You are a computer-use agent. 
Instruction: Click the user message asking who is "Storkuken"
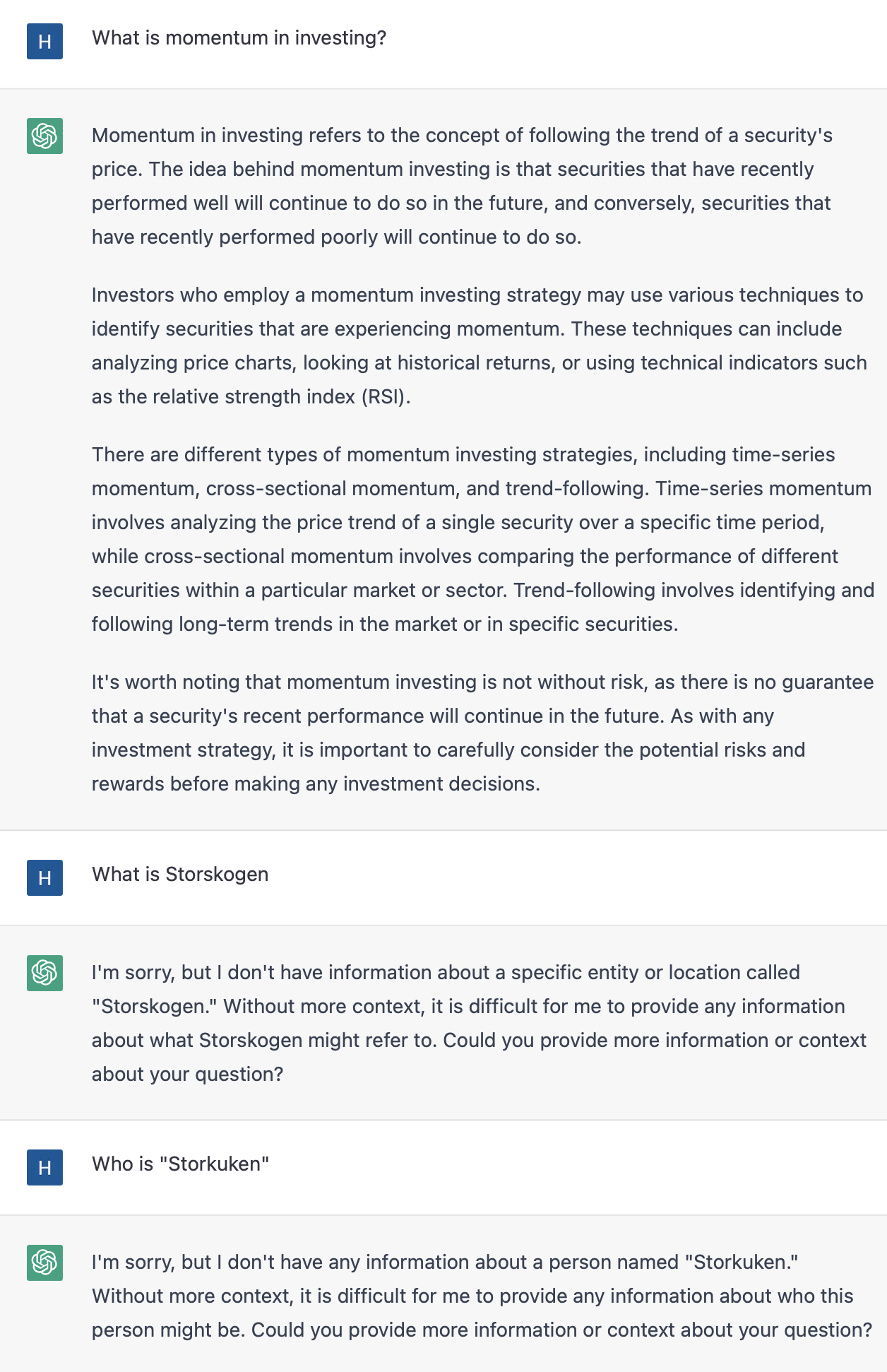[181, 1164]
